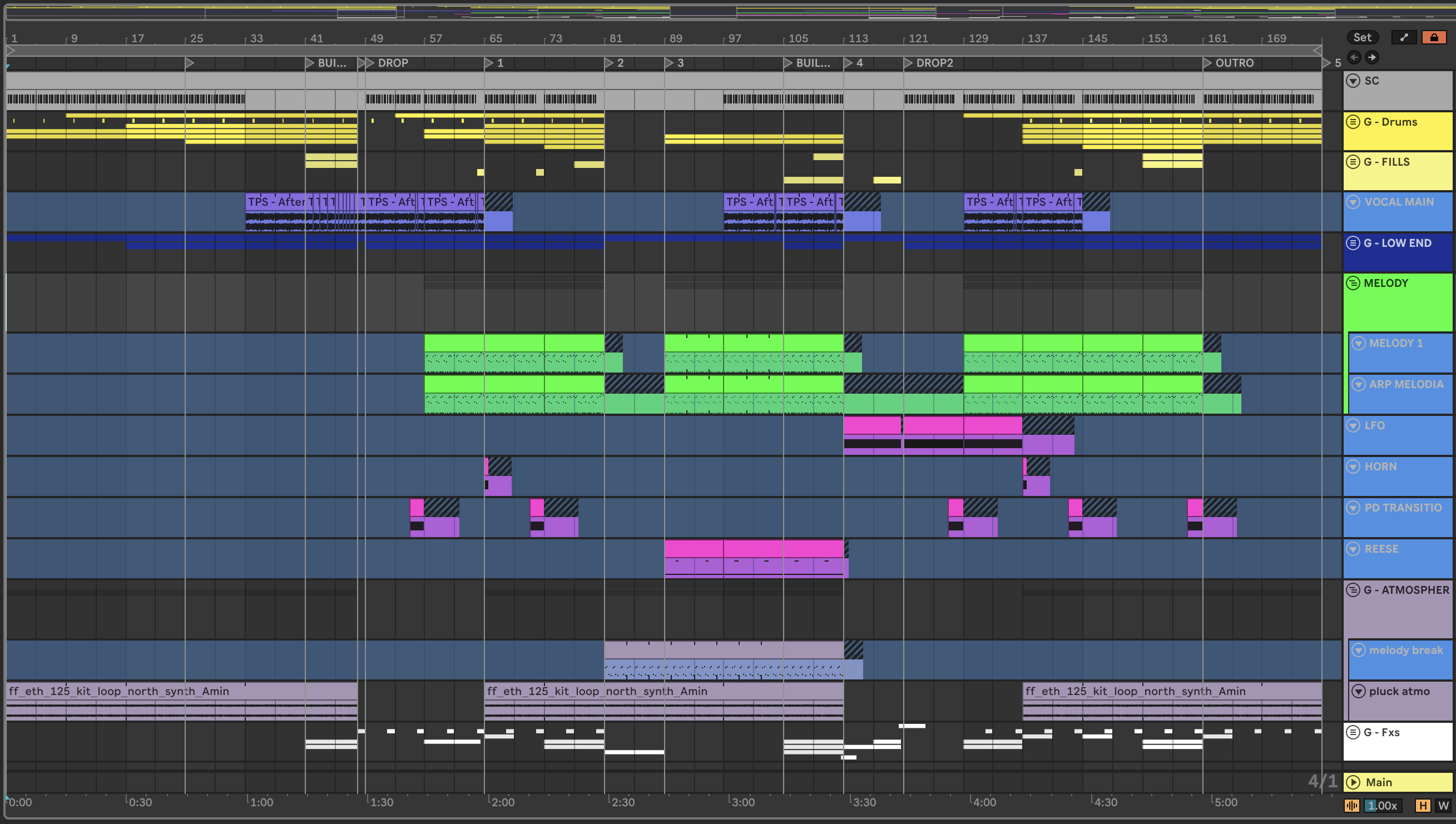Toggle the orange lock envelopes button

coord(1434,37)
